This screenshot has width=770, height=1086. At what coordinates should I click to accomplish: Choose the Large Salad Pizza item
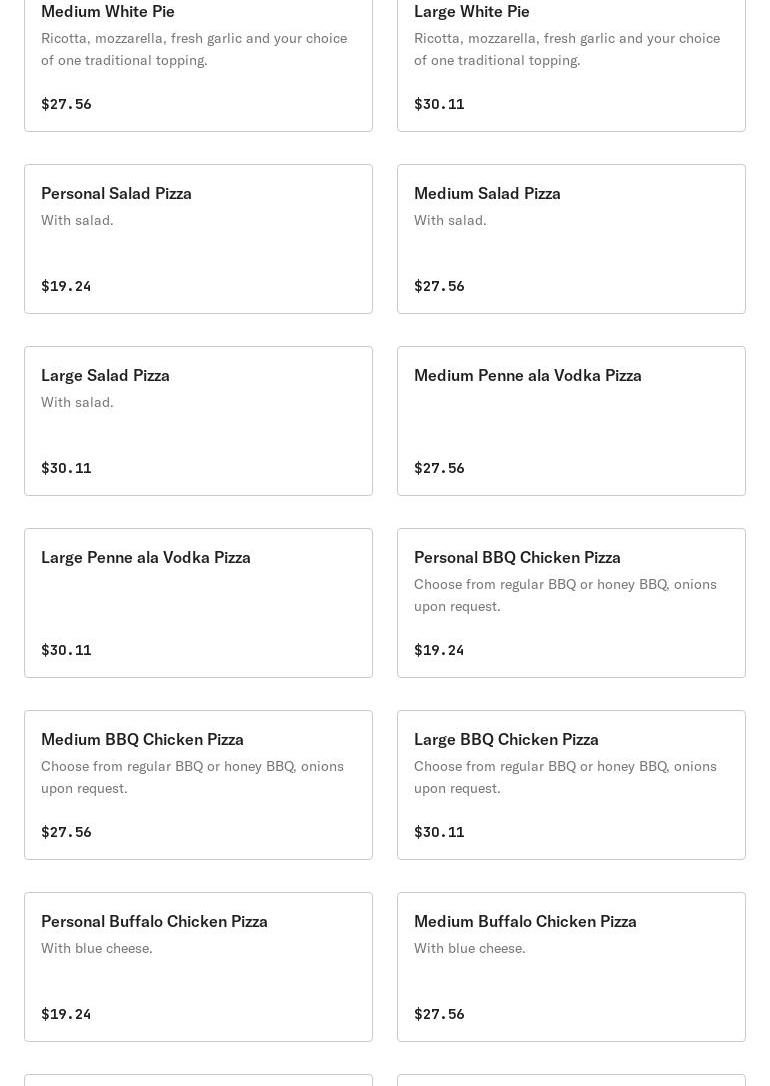[x=198, y=421]
